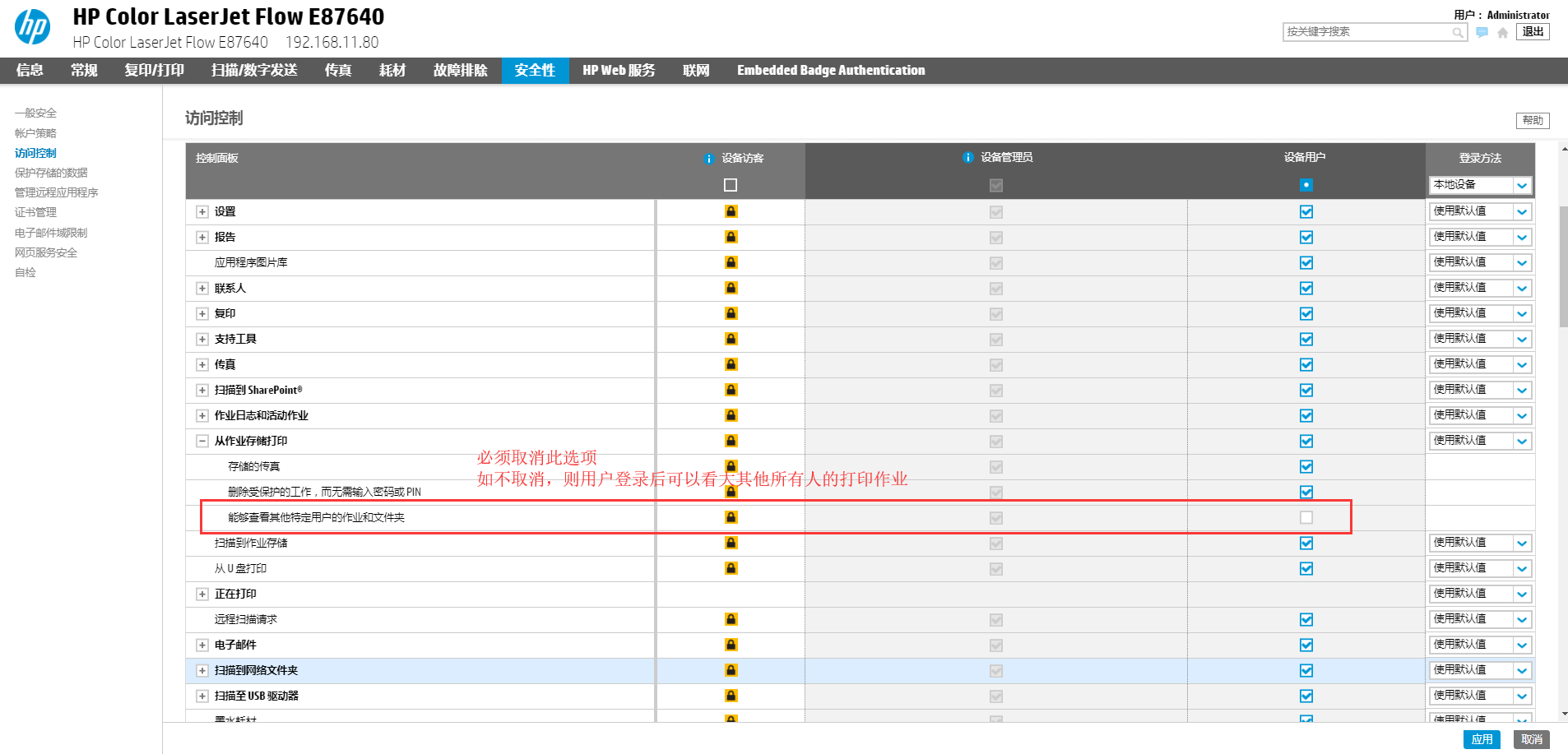Click the scrollbar up arrow
Image resolution: width=1568 pixels, height=754 pixels.
(1563, 150)
